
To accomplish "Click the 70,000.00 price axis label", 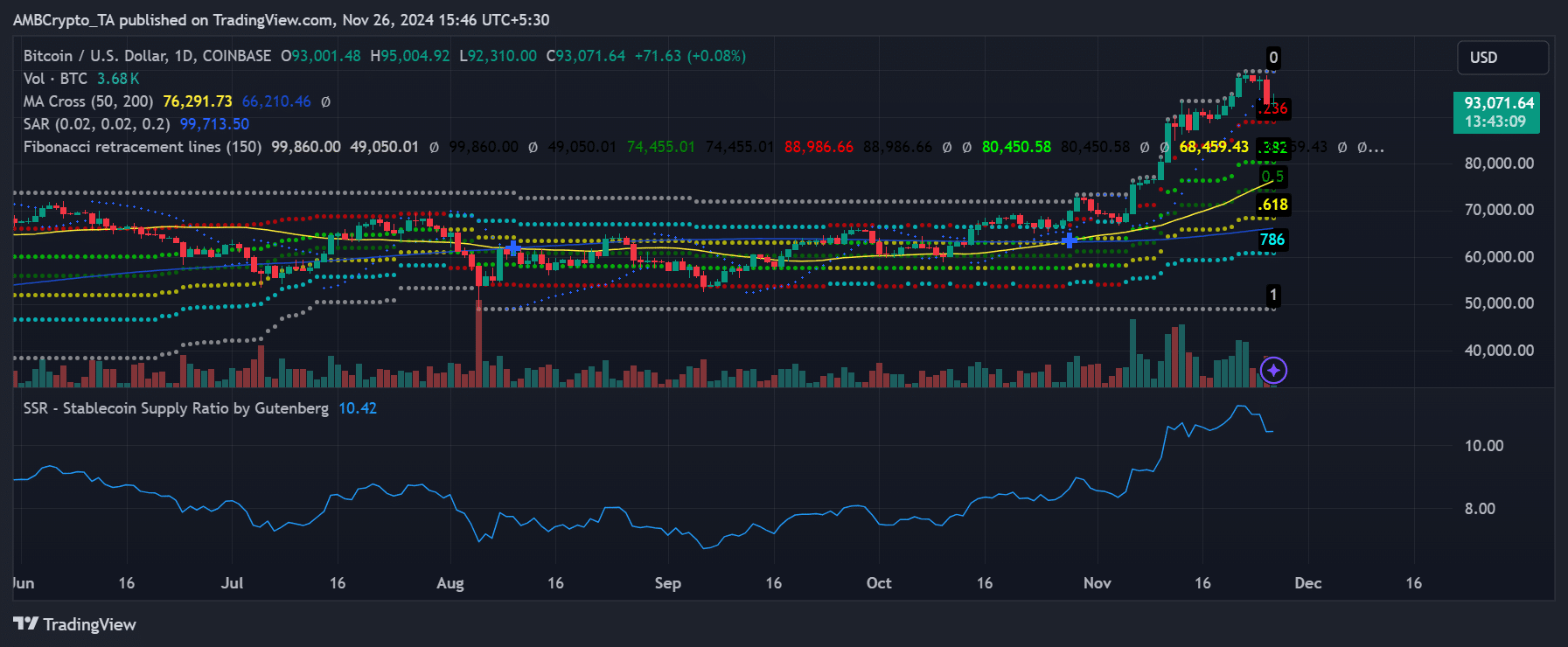I will pos(1499,210).
